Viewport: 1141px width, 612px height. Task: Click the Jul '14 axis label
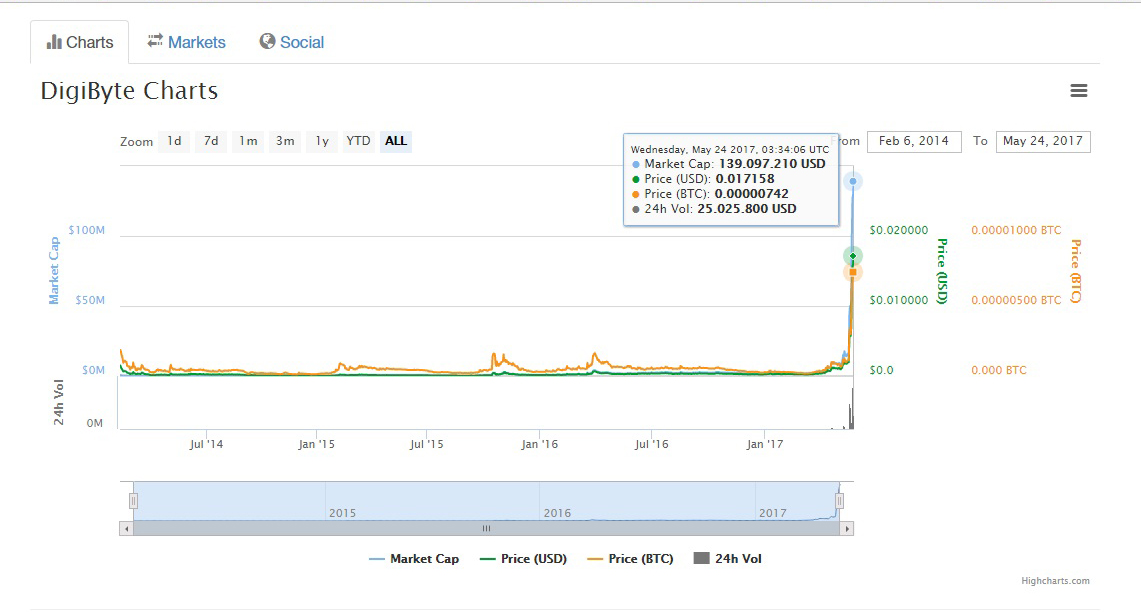[x=206, y=444]
